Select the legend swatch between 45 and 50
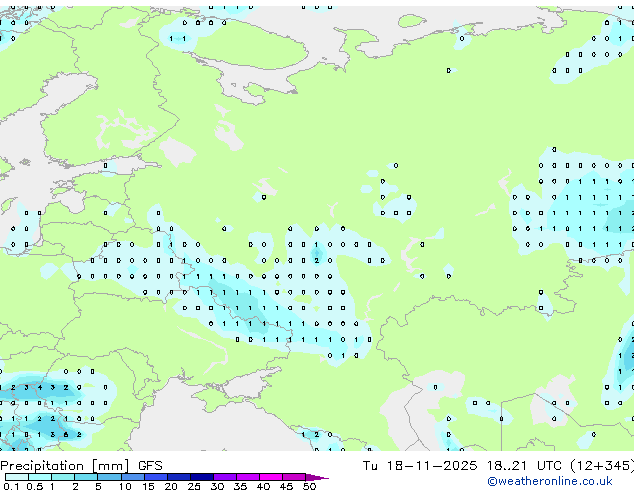This screenshot has height=490, width=634. [x=294, y=477]
